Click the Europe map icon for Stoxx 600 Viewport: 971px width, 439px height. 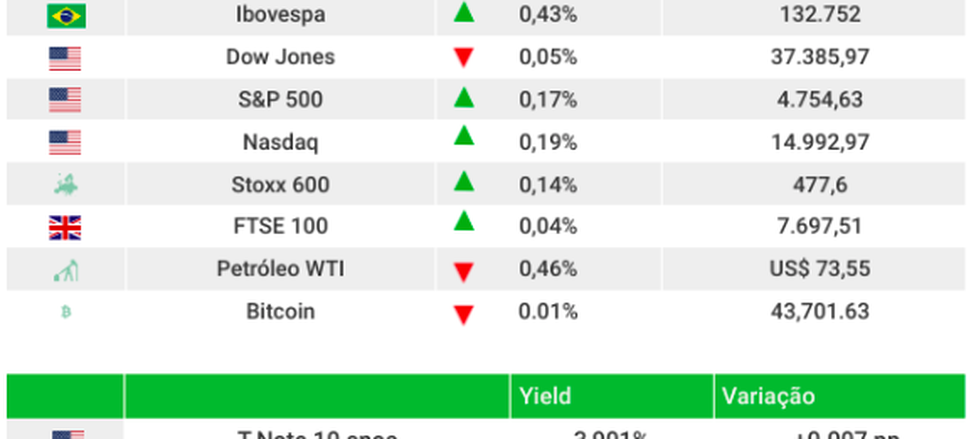[x=66, y=185]
